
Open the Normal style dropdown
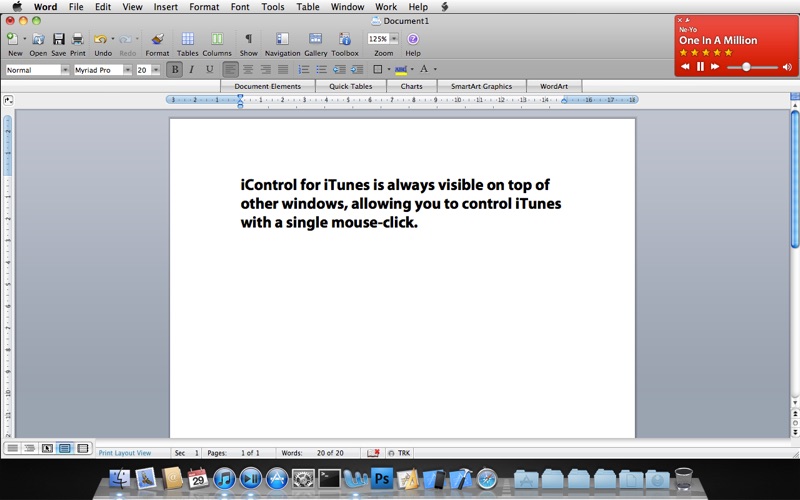38,70
